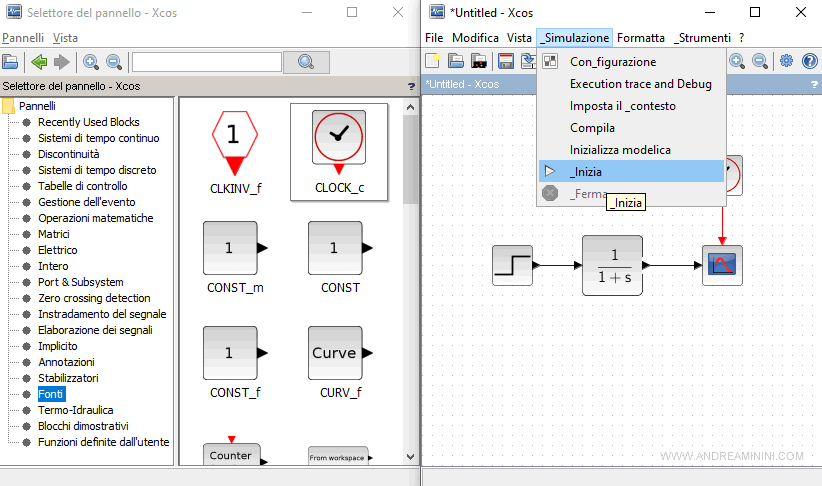Select the step function block in diagram
Viewport: 822px width, 486px height.
coord(513,265)
